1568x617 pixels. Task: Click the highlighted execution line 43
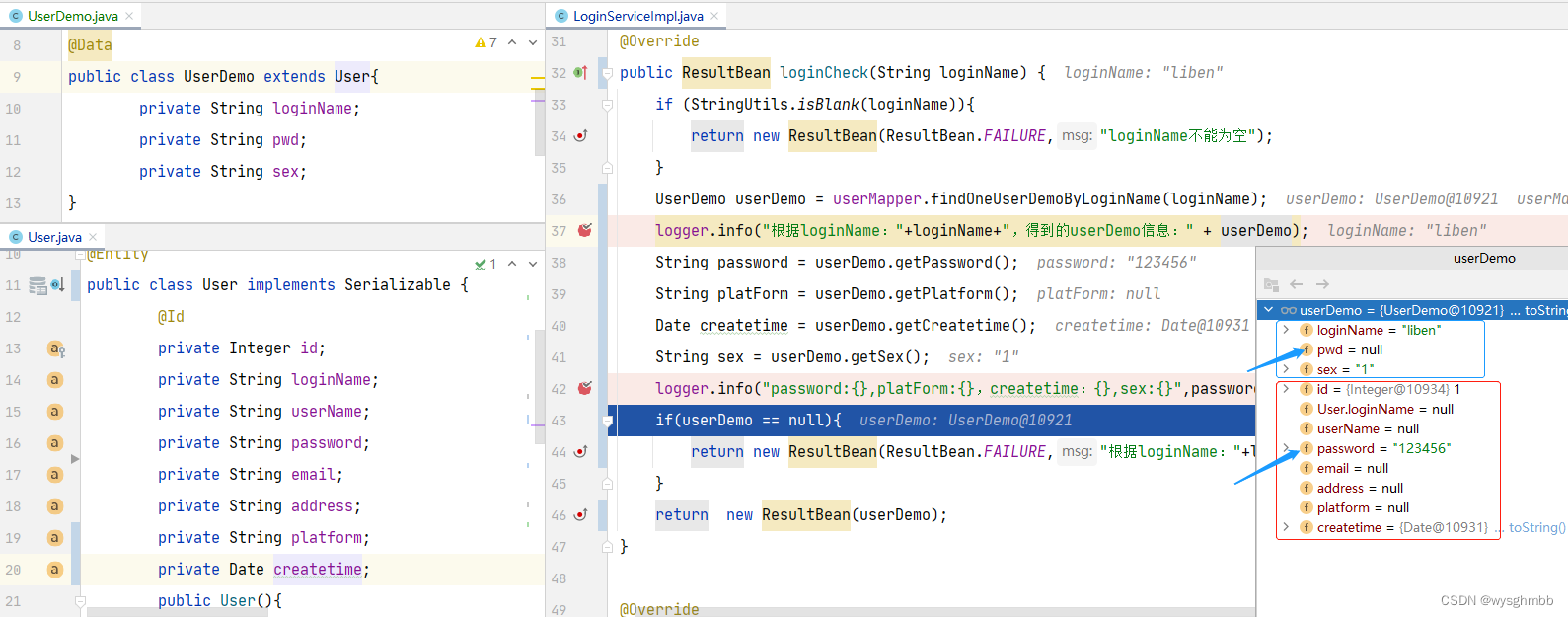pyautogui.click(x=931, y=421)
